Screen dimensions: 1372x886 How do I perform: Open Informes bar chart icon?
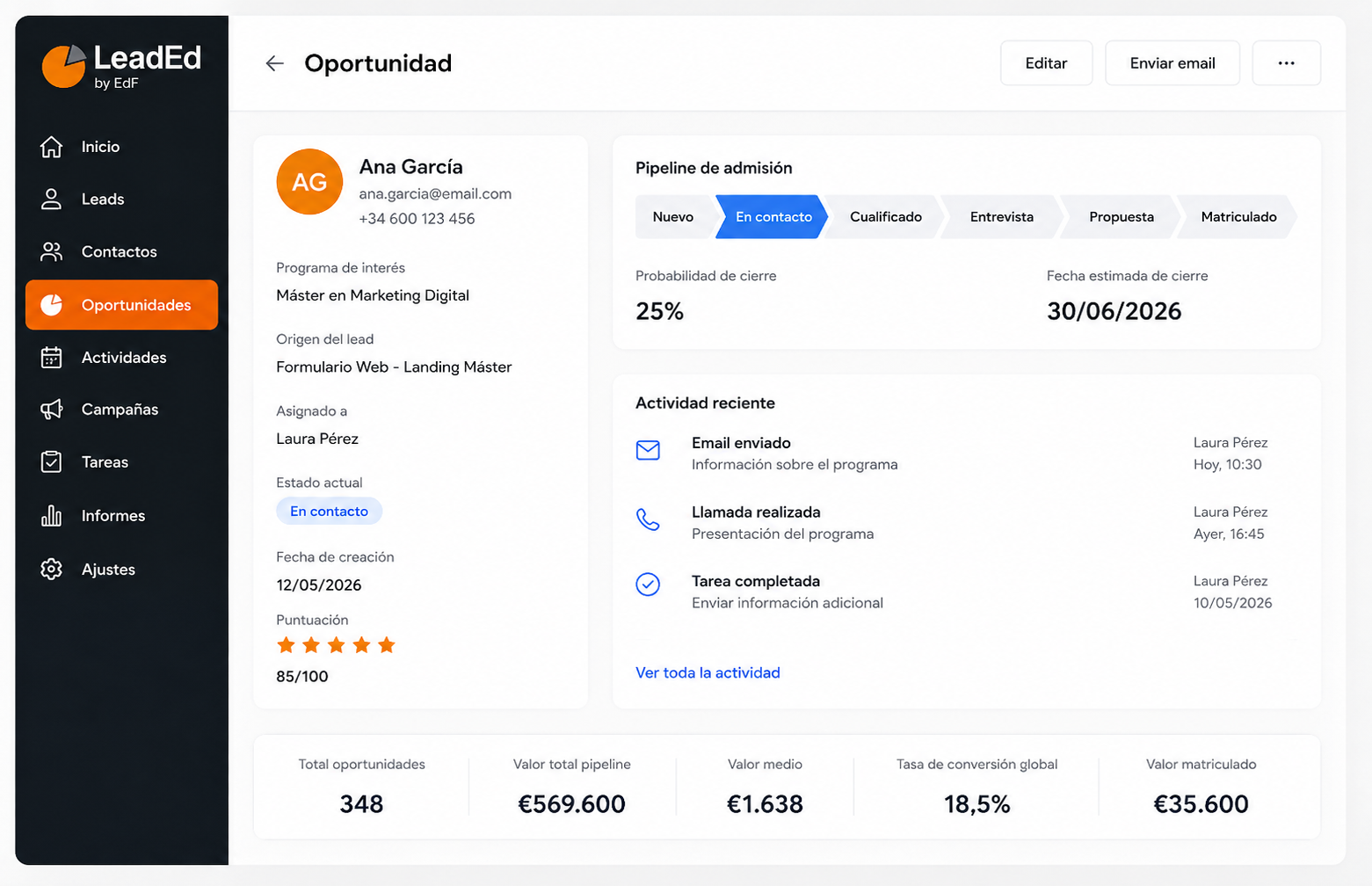(52, 516)
